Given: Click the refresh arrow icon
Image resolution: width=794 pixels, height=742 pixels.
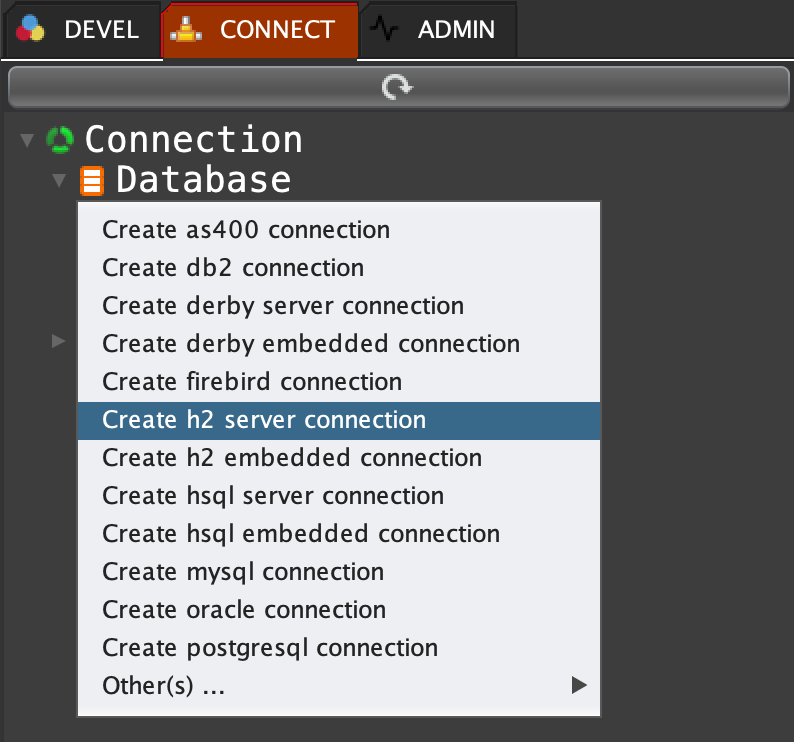Looking at the screenshot, I should [397, 88].
